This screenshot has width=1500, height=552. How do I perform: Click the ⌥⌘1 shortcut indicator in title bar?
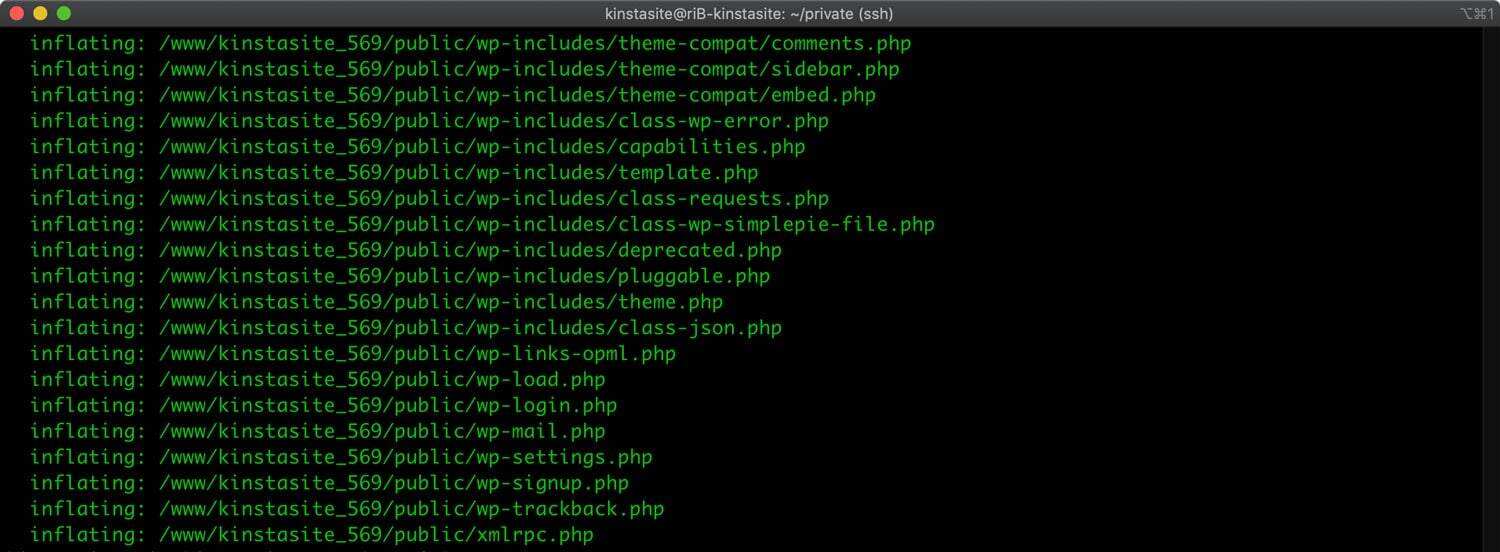coord(1476,13)
